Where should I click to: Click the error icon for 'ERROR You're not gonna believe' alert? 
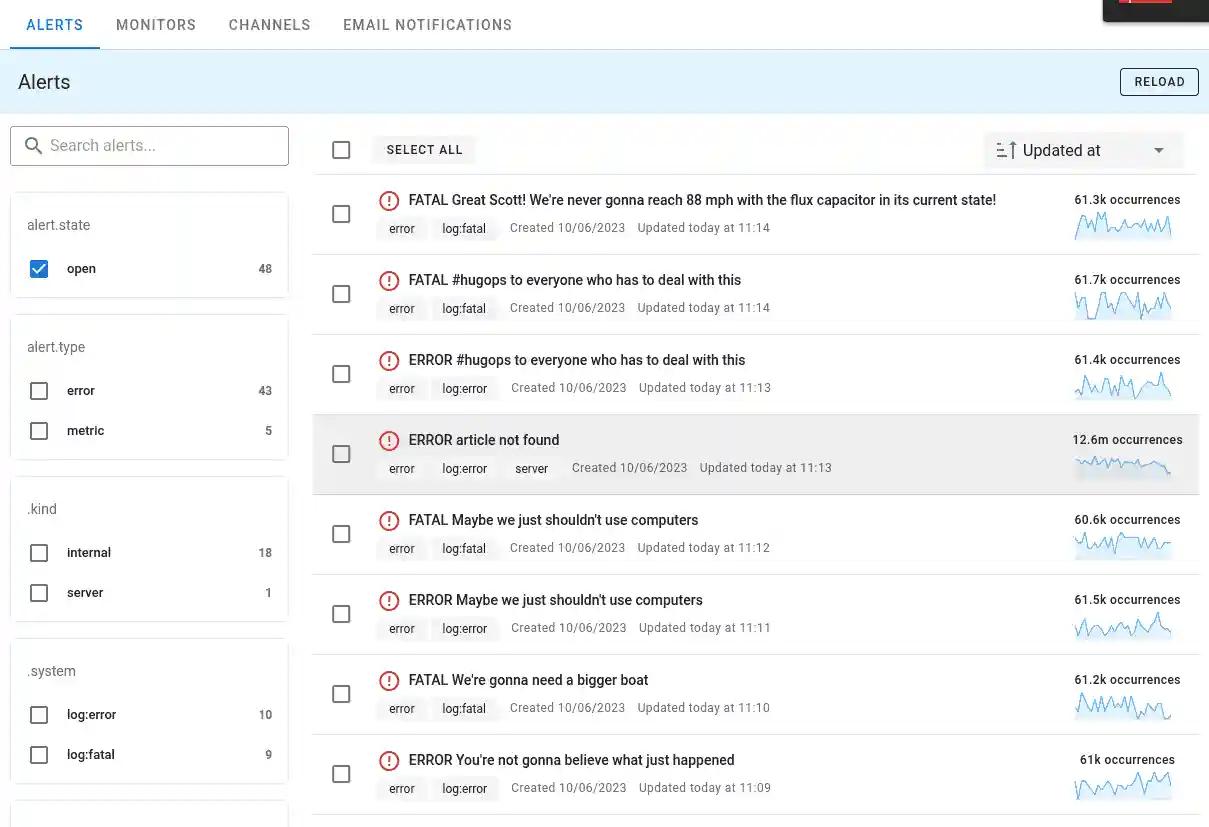[389, 761]
